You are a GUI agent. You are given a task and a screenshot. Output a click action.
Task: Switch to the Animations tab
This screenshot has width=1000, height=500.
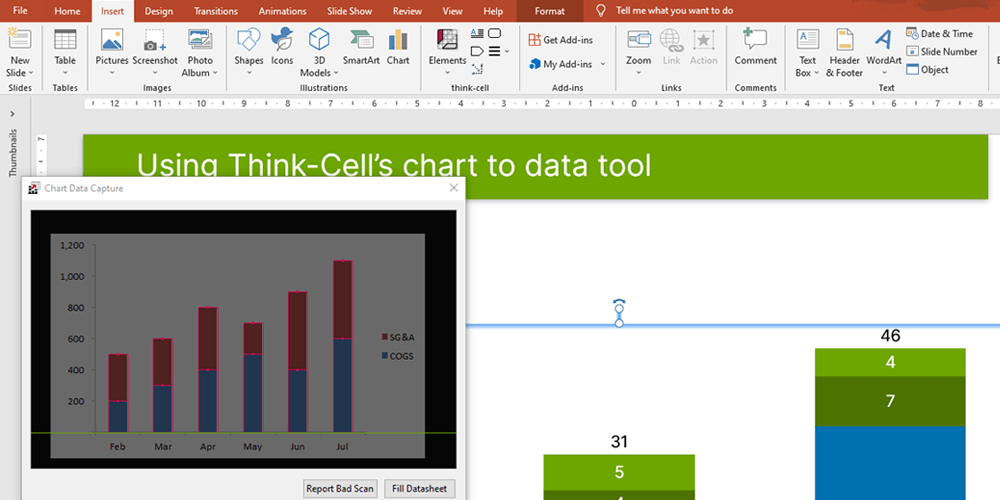tap(282, 11)
